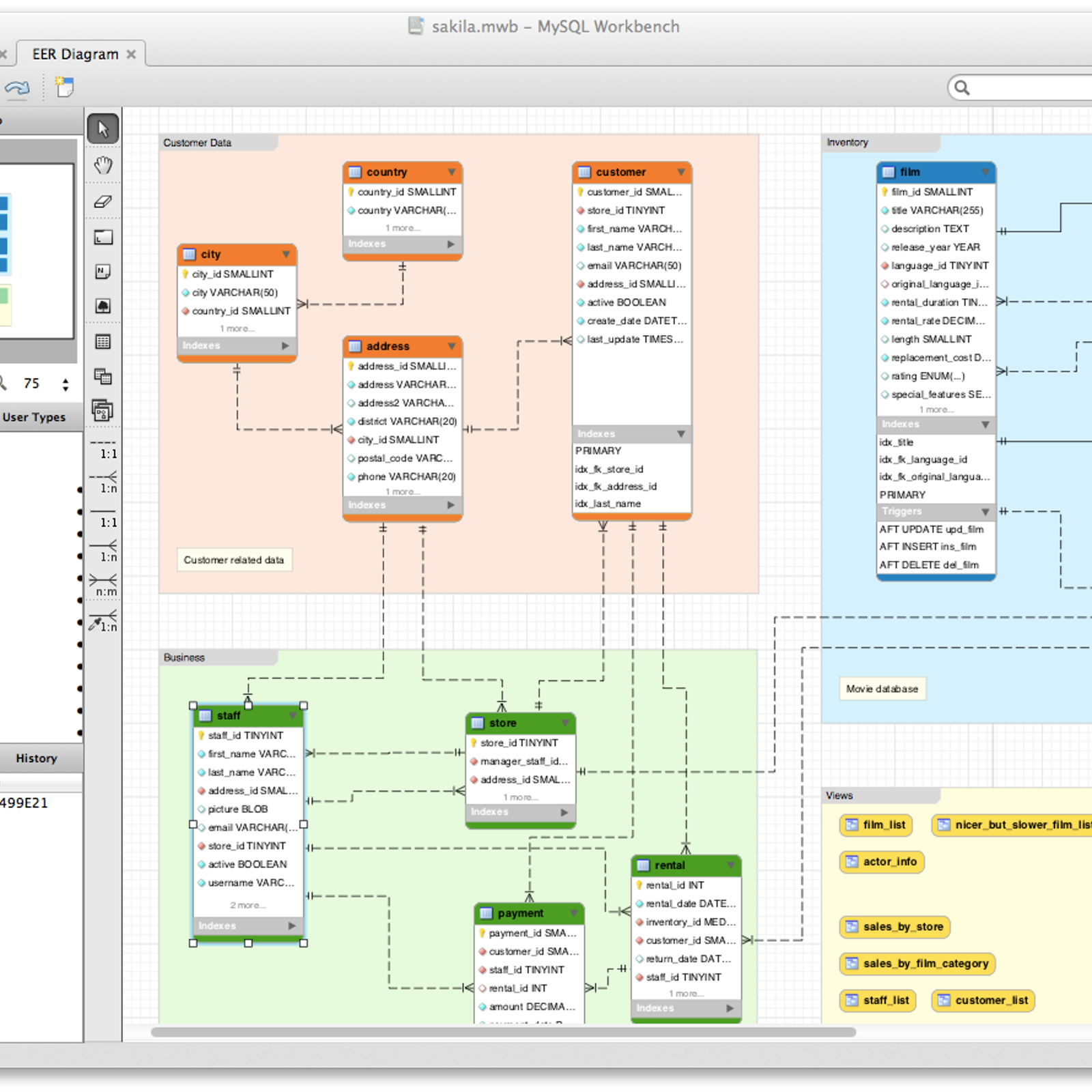
Task: Click the sales_by_store view
Action: click(x=895, y=927)
